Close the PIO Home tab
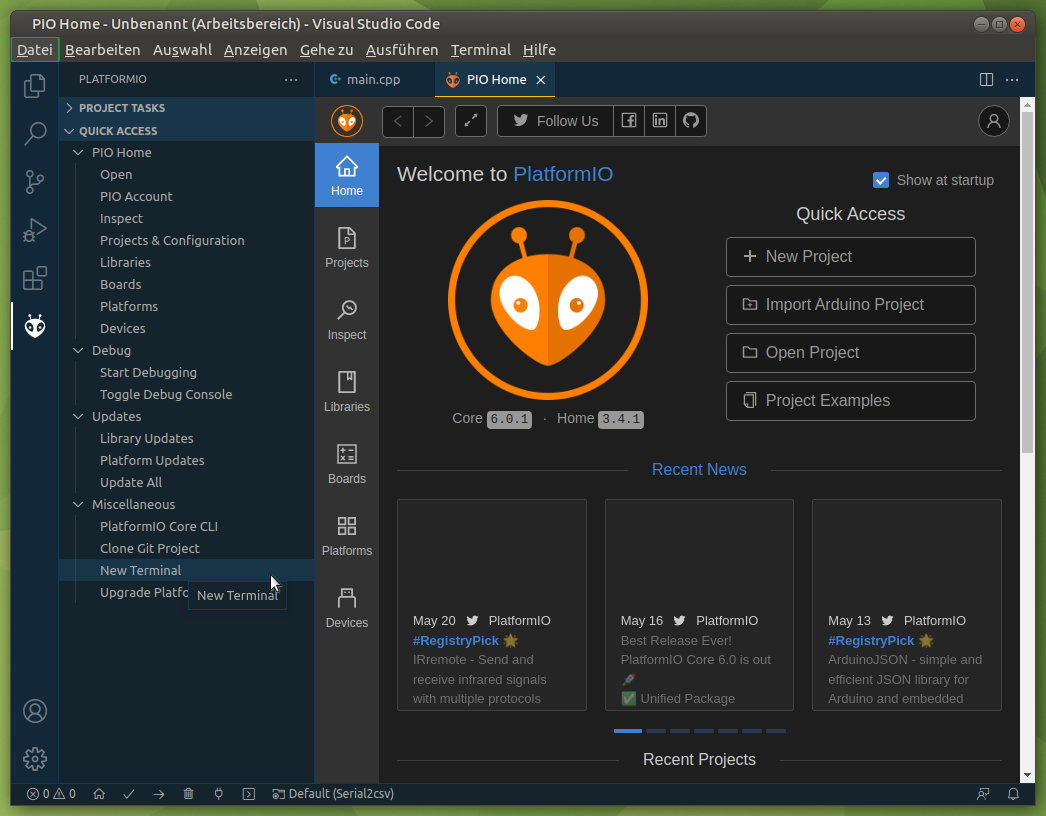This screenshot has width=1046, height=816. coord(541,80)
